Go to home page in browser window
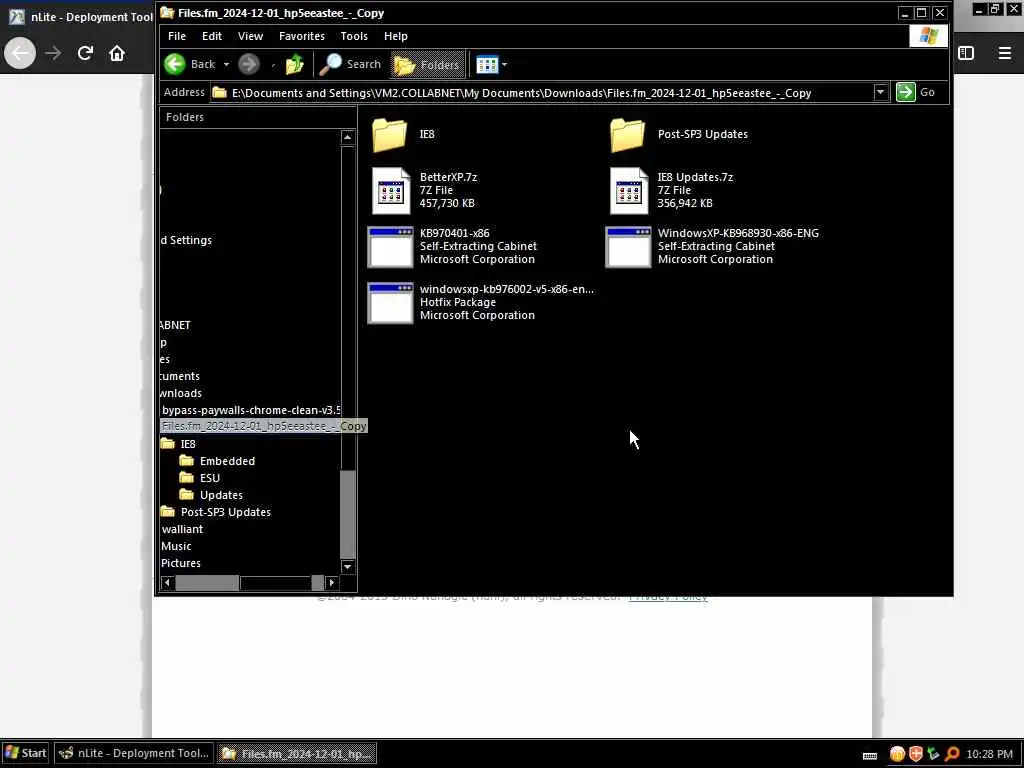Viewport: 1024px width, 768px height. coord(117,53)
